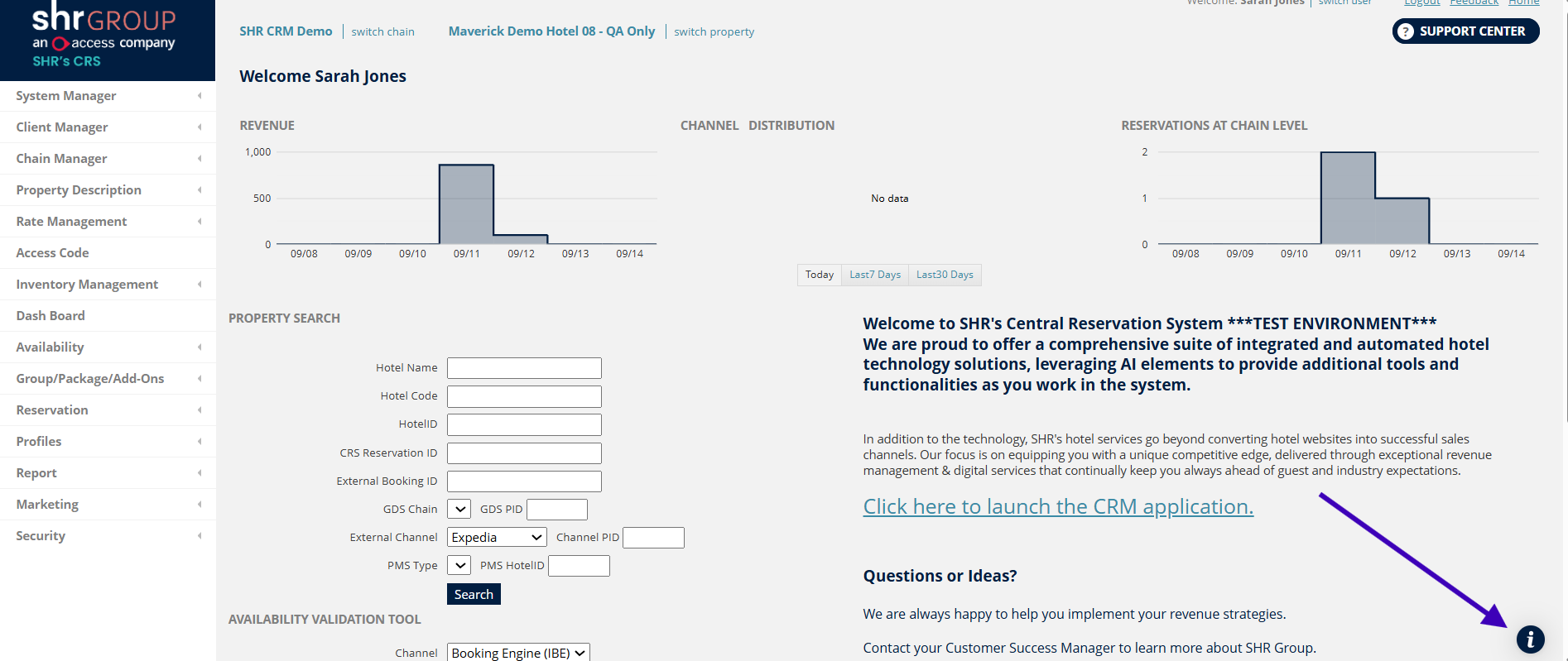Open the GDS Chain dropdown
1568x661 pixels.
tap(459, 510)
